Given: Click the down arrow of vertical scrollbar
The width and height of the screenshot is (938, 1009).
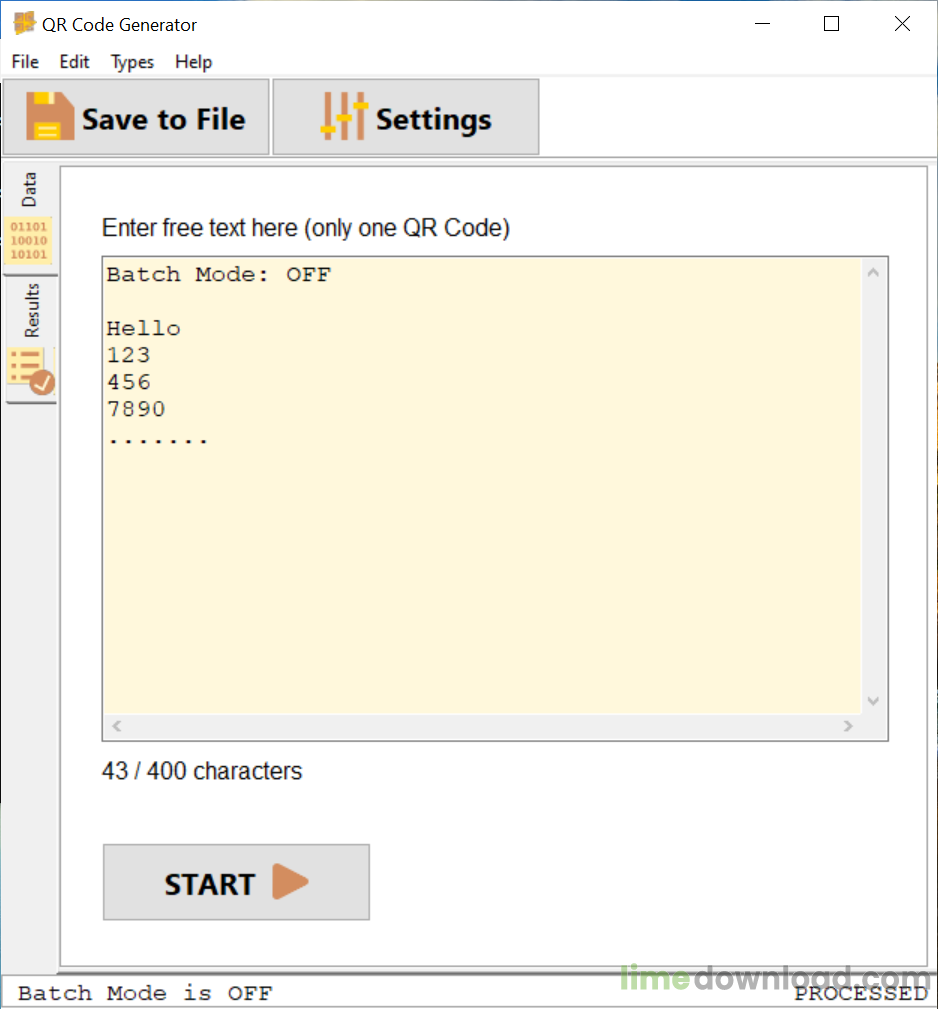Looking at the screenshot, I should click(873, 701).
